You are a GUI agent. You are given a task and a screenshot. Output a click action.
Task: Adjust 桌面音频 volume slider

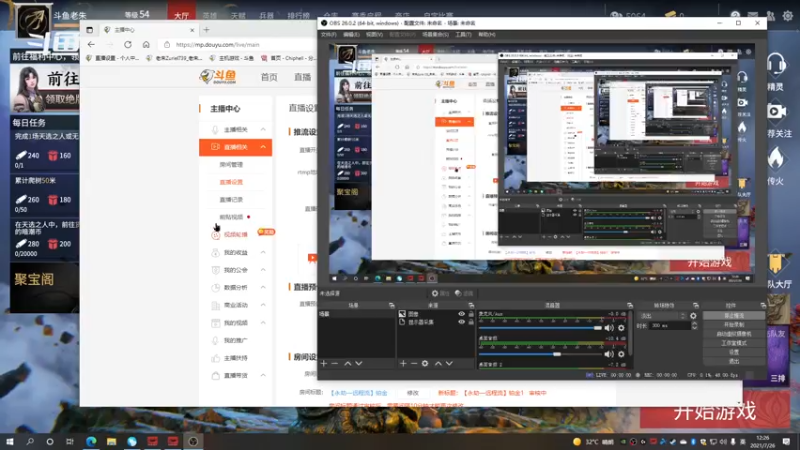[x=540, y=354]
